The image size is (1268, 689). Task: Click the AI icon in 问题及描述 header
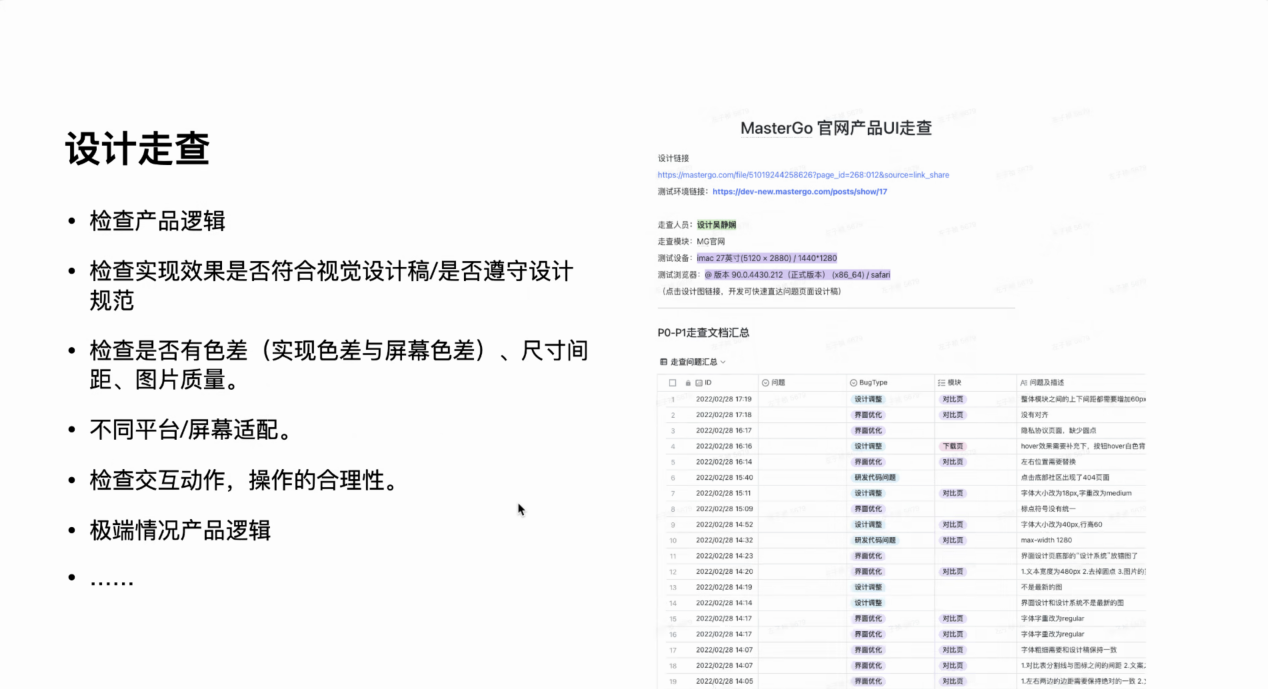pyautogui.click(x=1024, y=382)
